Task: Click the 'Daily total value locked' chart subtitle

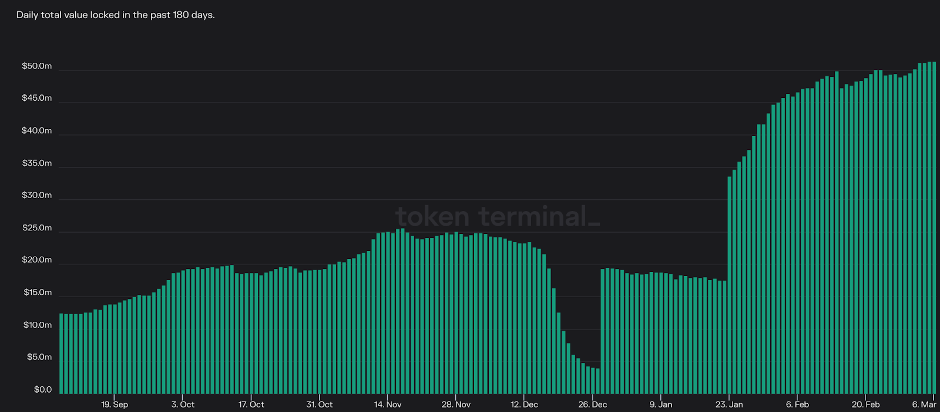Action: coord(116,15)
